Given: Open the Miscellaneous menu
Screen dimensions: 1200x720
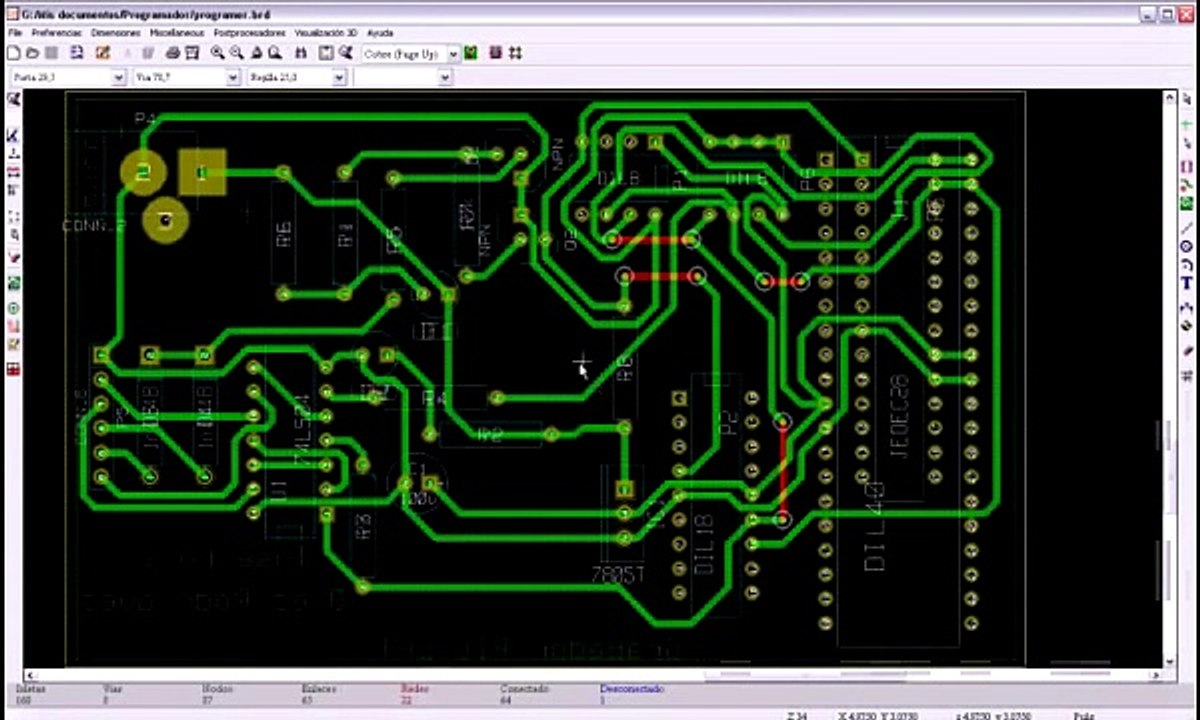Looking at the screenshot, I should coord(178,33).
